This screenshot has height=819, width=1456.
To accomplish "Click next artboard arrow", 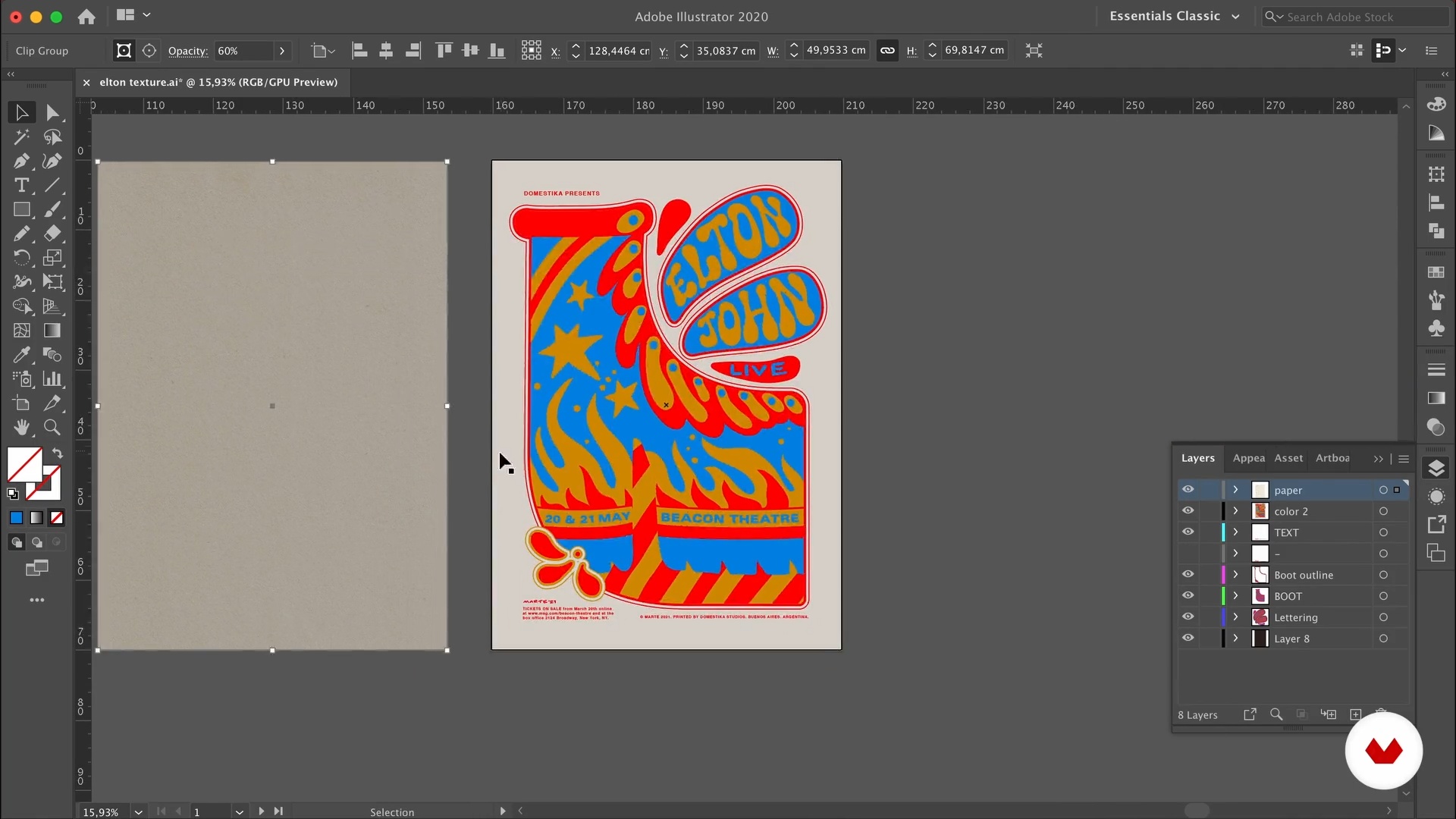I will (261, 811).
